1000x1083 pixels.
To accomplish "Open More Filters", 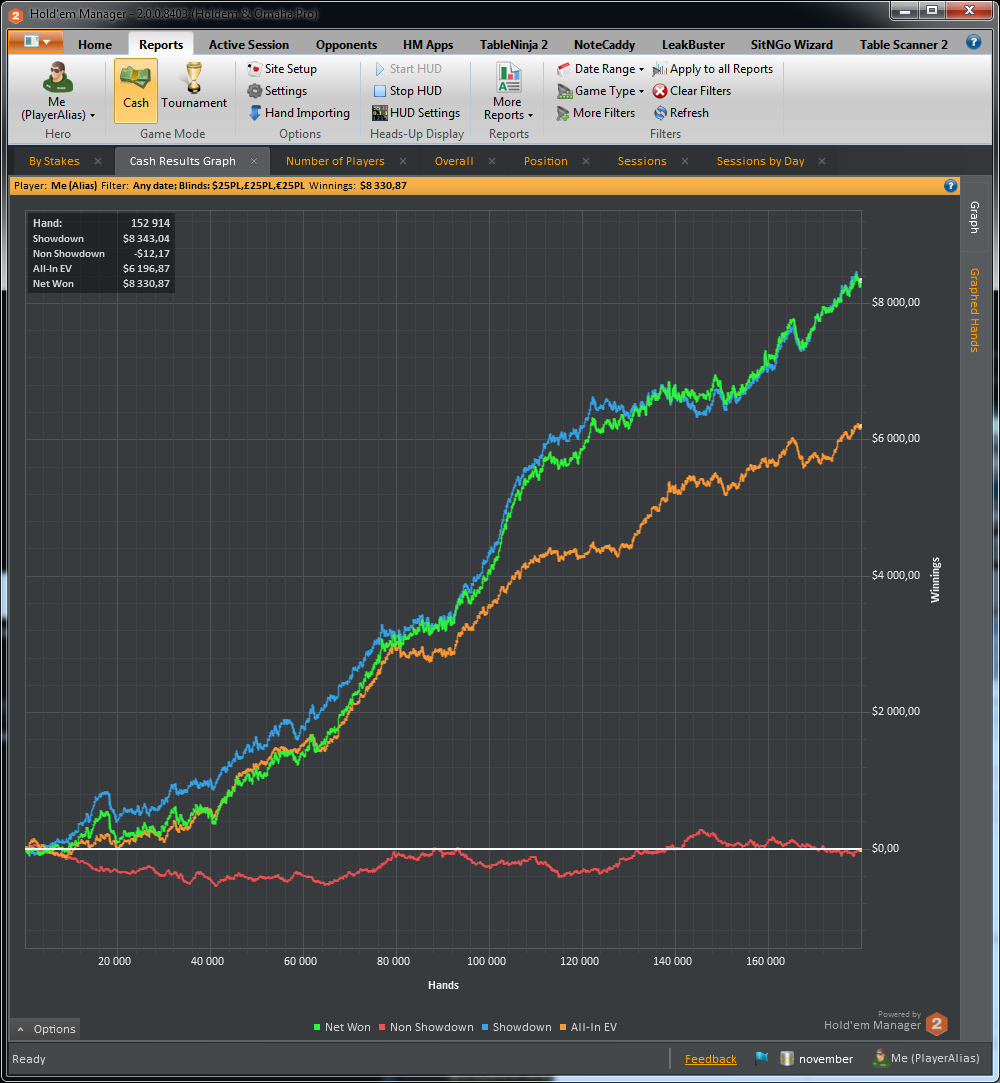I will (x=596, y=113).
